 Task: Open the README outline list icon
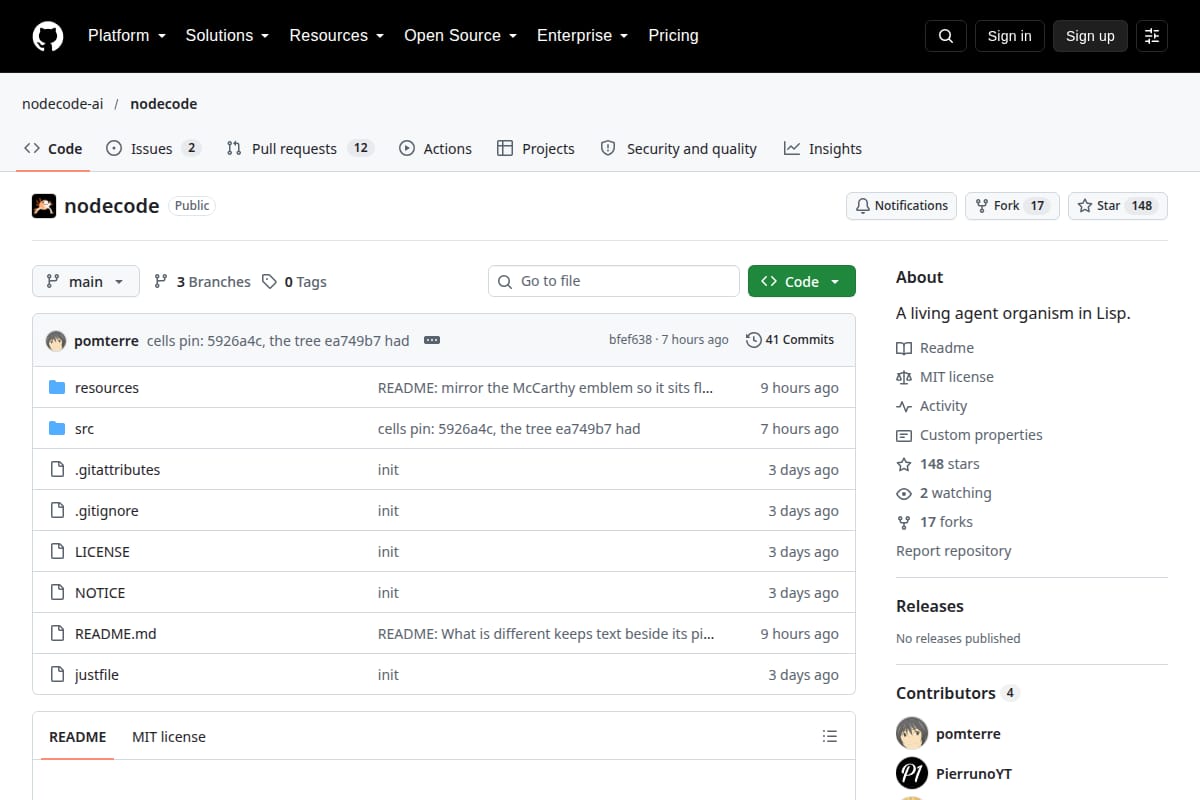[829, 736]
